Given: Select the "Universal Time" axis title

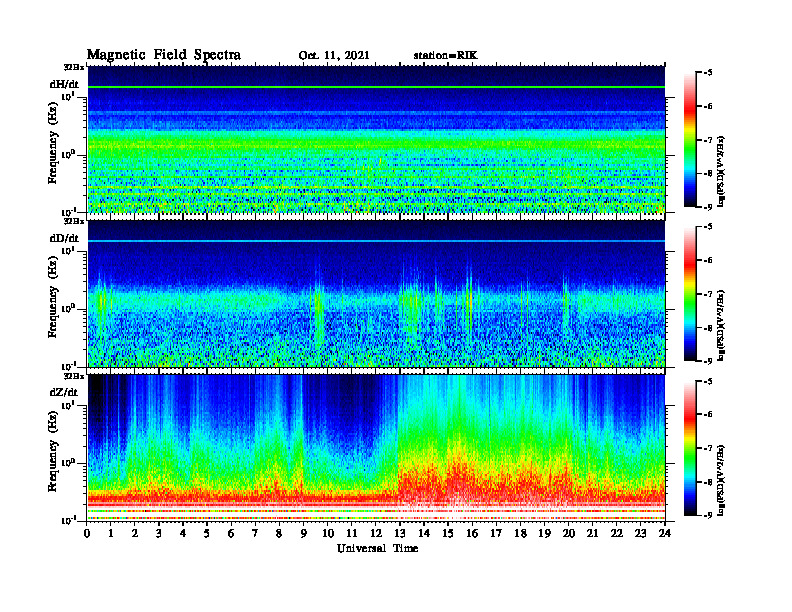Looking at the screenshot, I should pos(377,548).
